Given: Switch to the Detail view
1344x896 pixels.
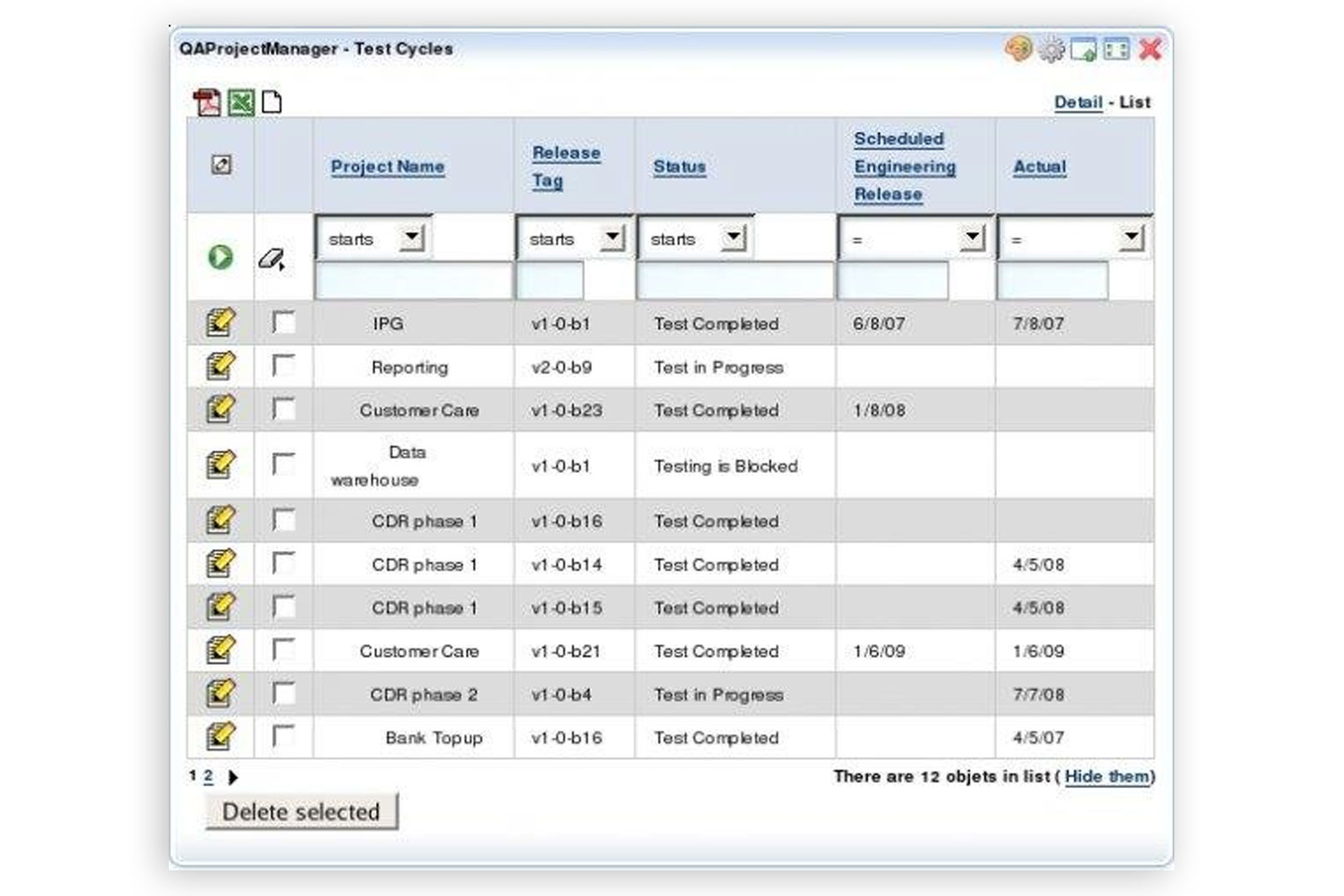Looking at the screenshot, I should click(1077, 102).
